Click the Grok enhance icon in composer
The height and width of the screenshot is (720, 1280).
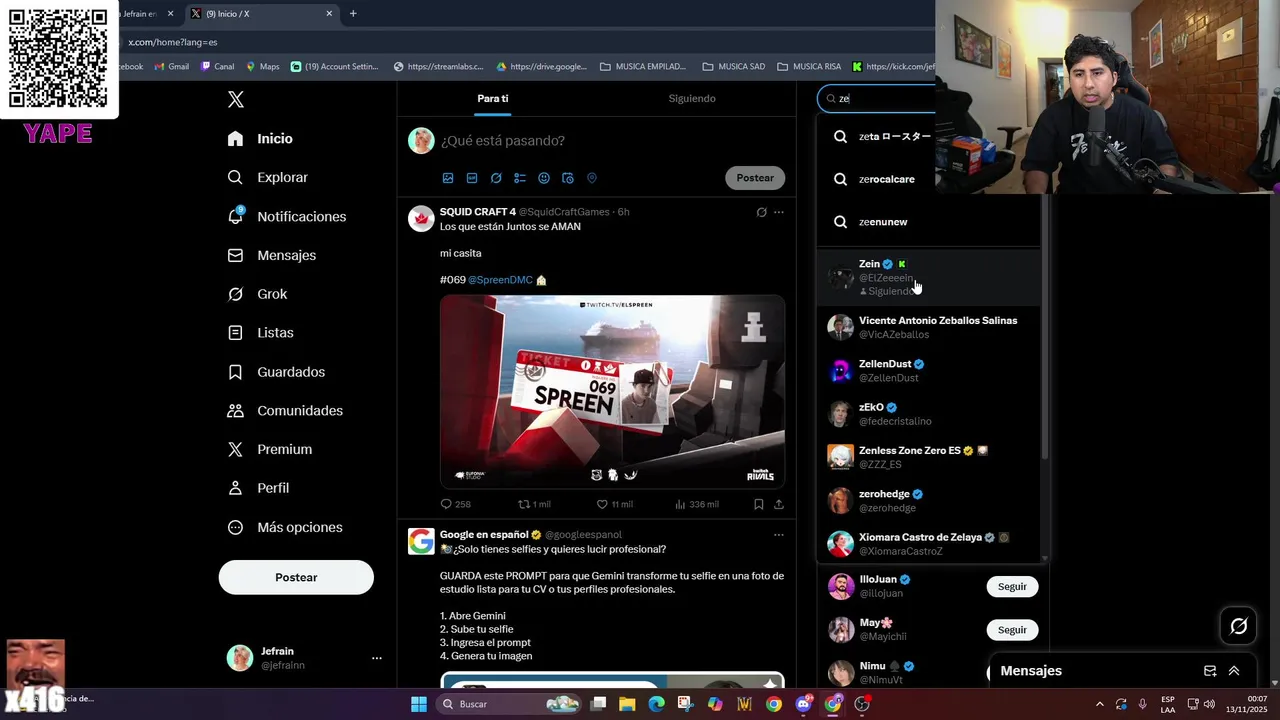click(x=496, y=178)
